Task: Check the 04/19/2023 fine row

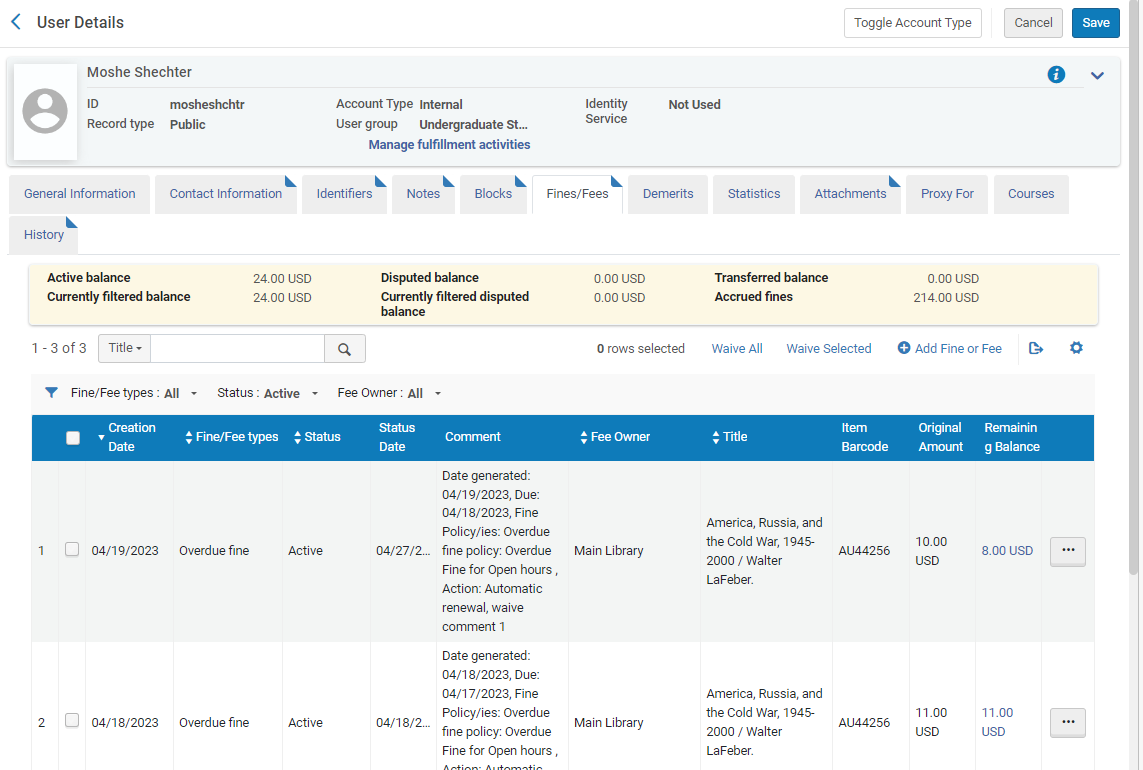Action: tap(71, 549)
